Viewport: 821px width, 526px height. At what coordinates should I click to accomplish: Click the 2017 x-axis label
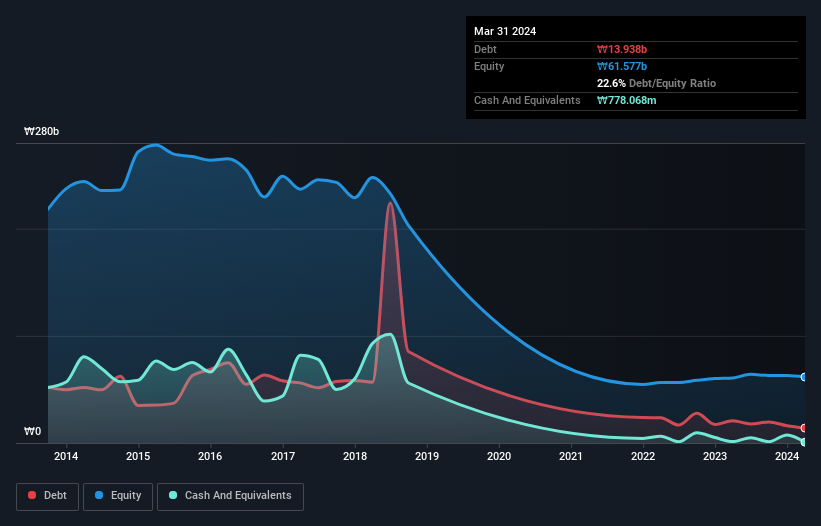[283, 456]
